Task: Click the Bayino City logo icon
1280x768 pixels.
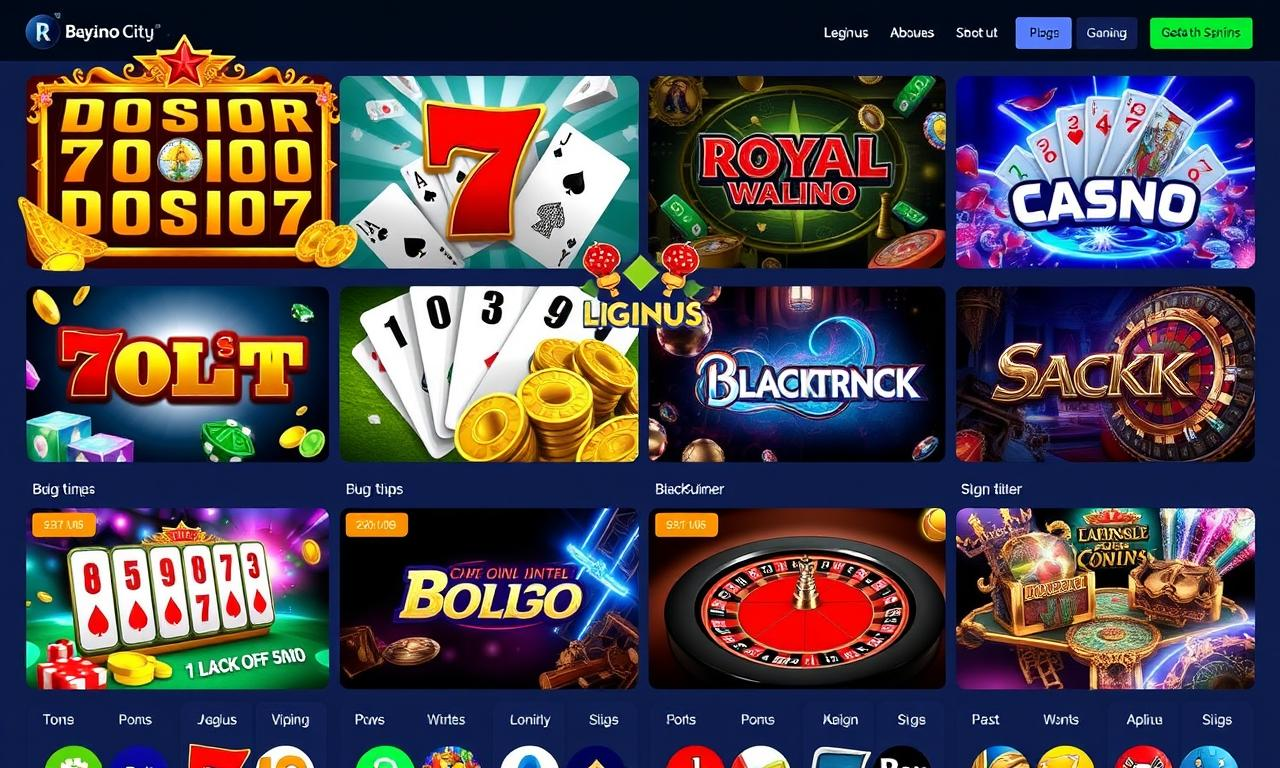Action: (x=42, y=32)
